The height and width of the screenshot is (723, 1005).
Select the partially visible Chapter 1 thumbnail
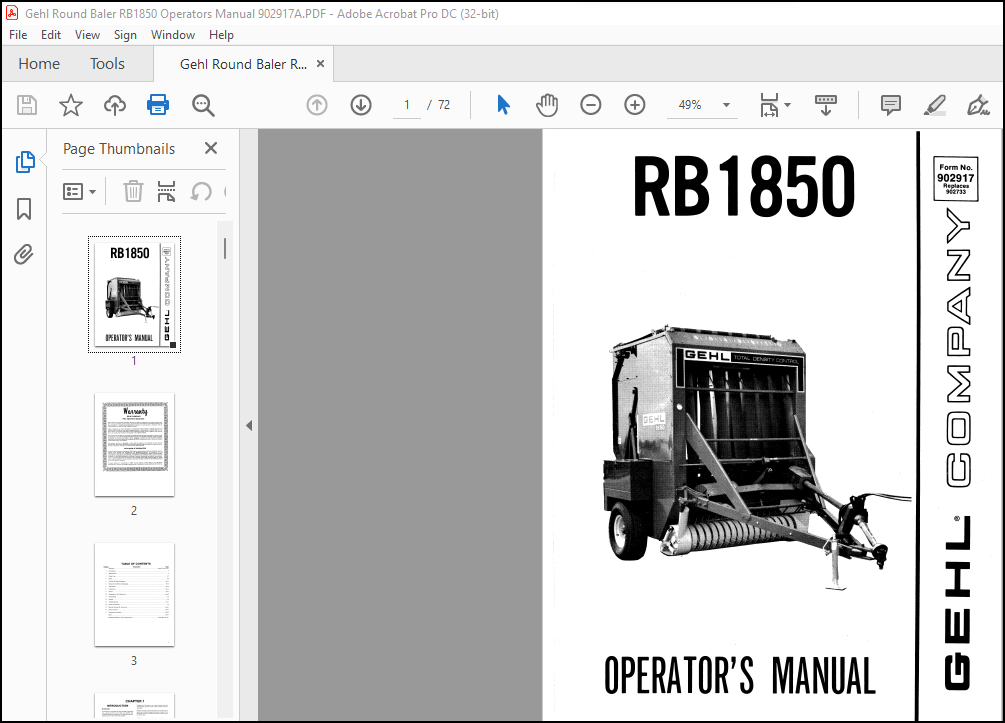[135, 705]
